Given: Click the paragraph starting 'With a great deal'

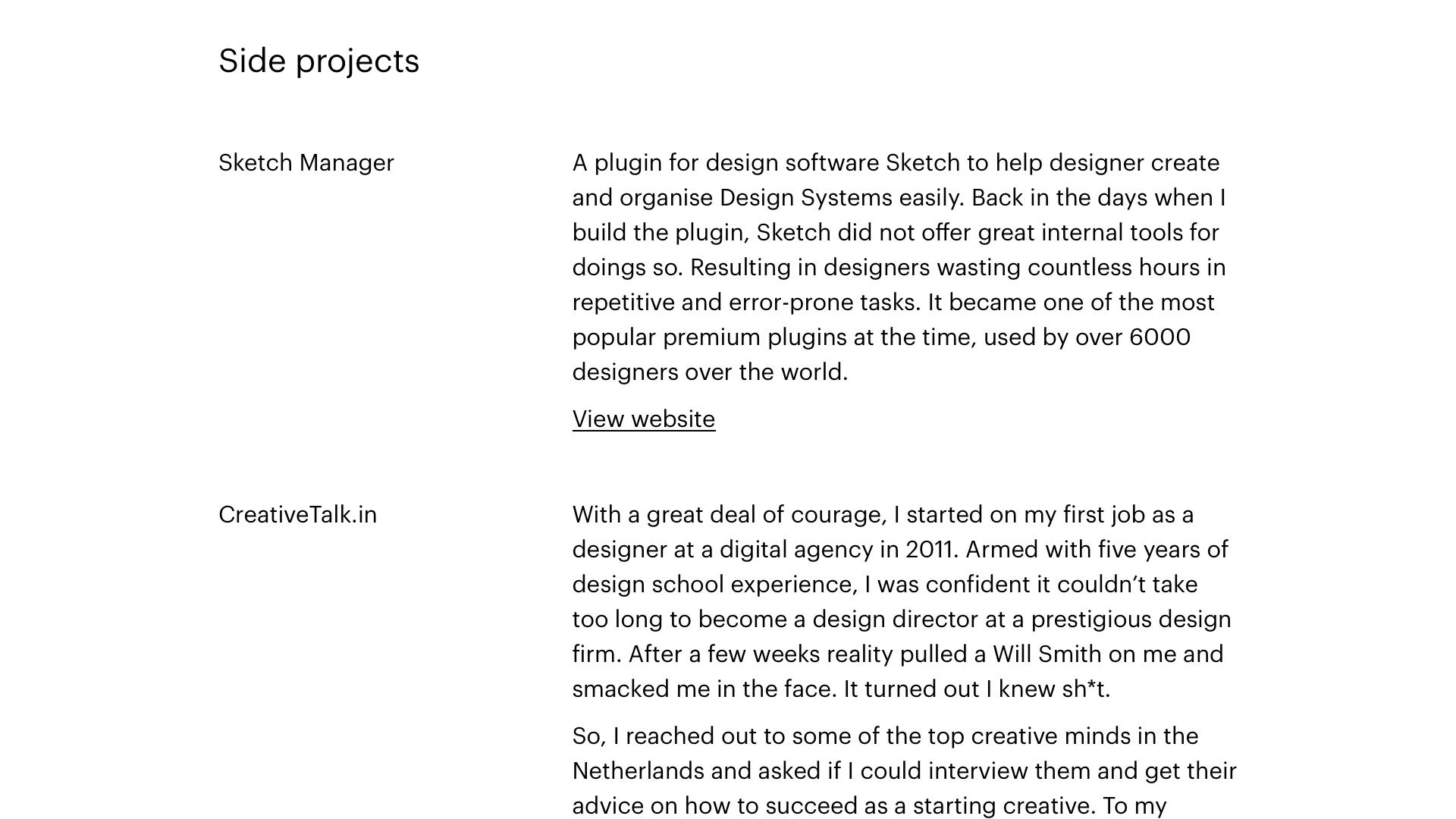Looking at the screenshot, I should coord(902,602).
